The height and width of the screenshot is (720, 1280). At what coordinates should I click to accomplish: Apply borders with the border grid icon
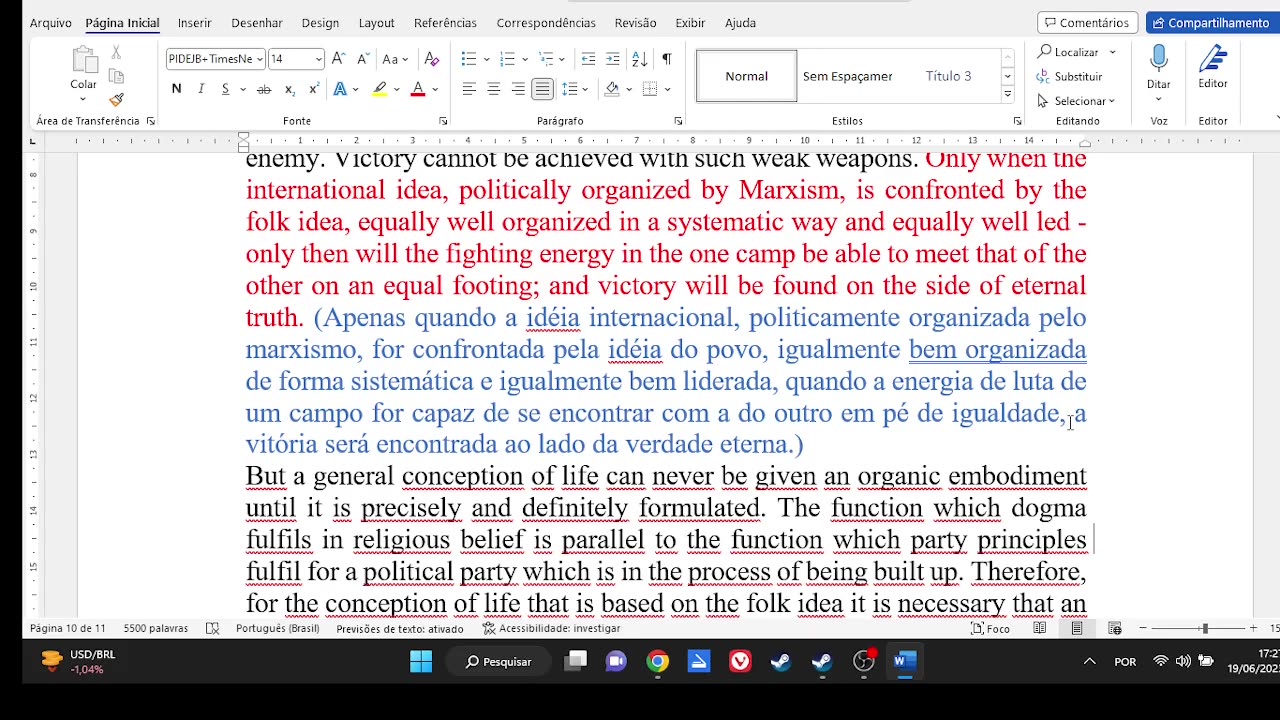(x=650, y=89)
